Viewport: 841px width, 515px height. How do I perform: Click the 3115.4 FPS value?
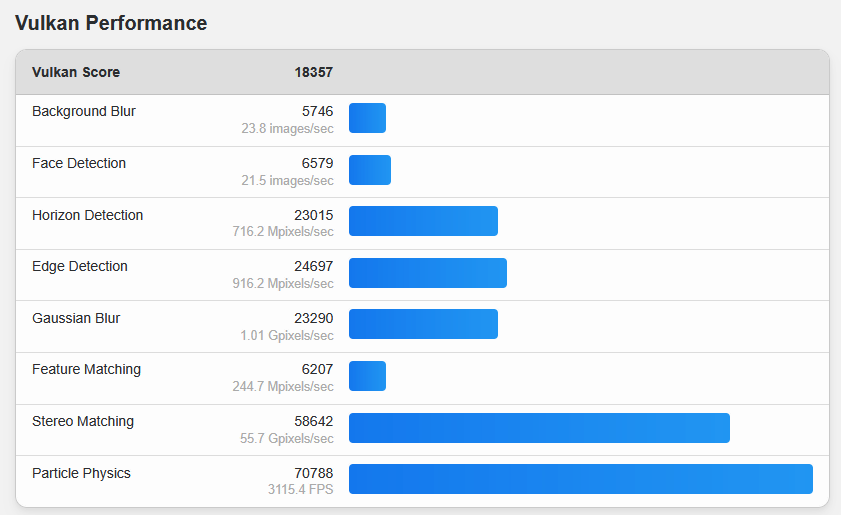[x=300, y=489]
